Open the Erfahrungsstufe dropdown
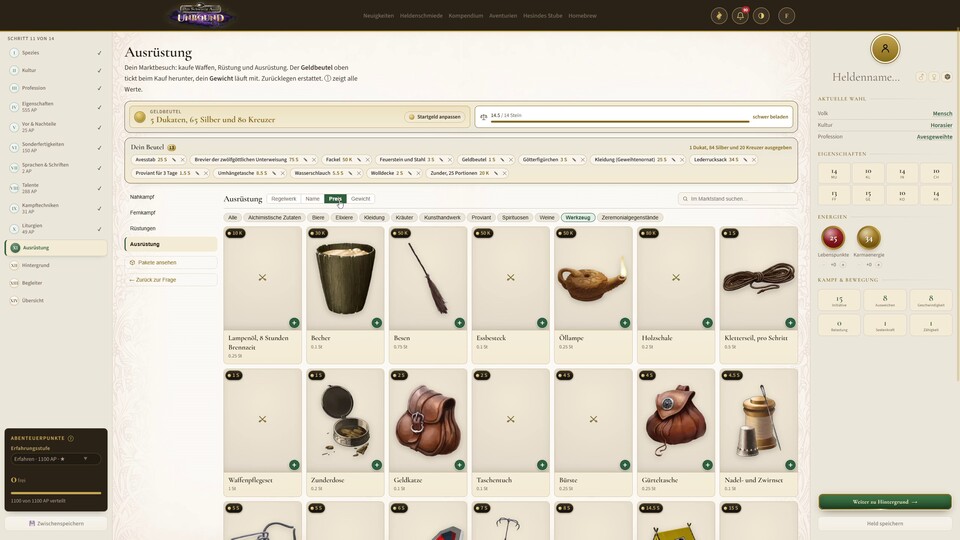 coord(55,459)
